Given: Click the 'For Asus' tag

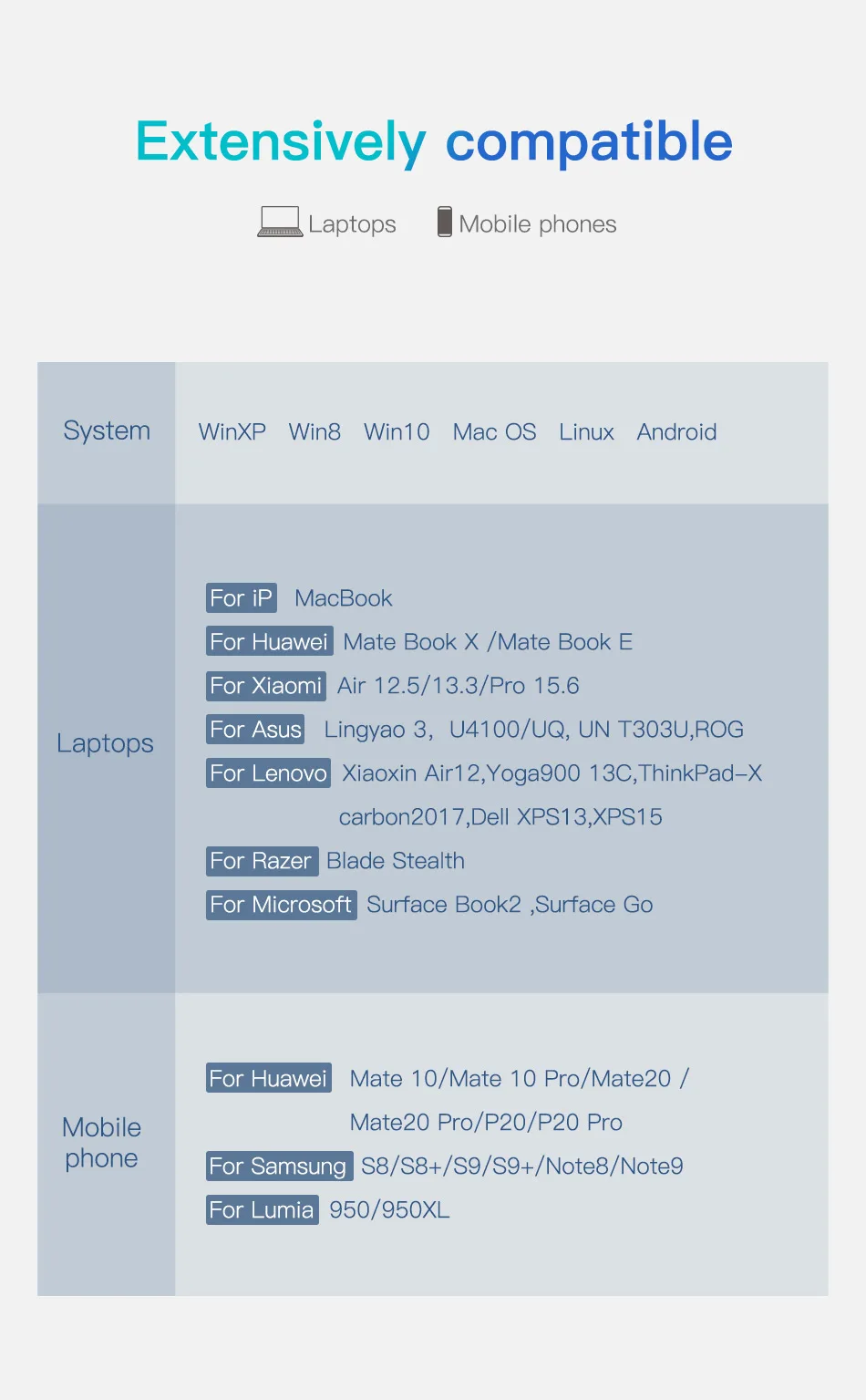Looking at the screenshot, I should tap(255, 730).
